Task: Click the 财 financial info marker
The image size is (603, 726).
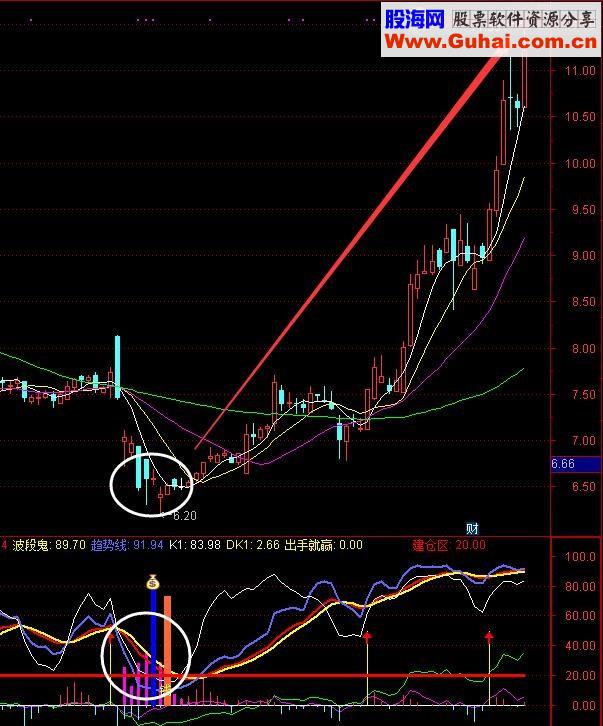Action: click(x=472, y=528)
